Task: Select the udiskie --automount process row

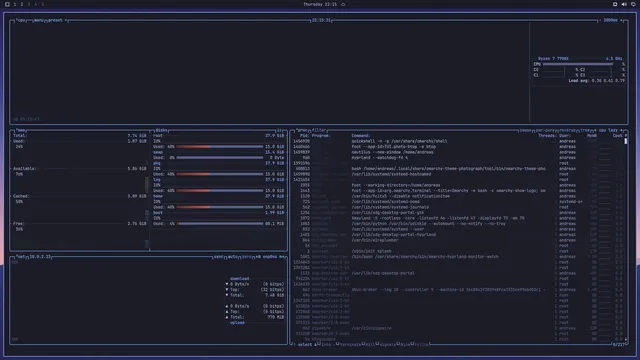Action: point(458,224)
